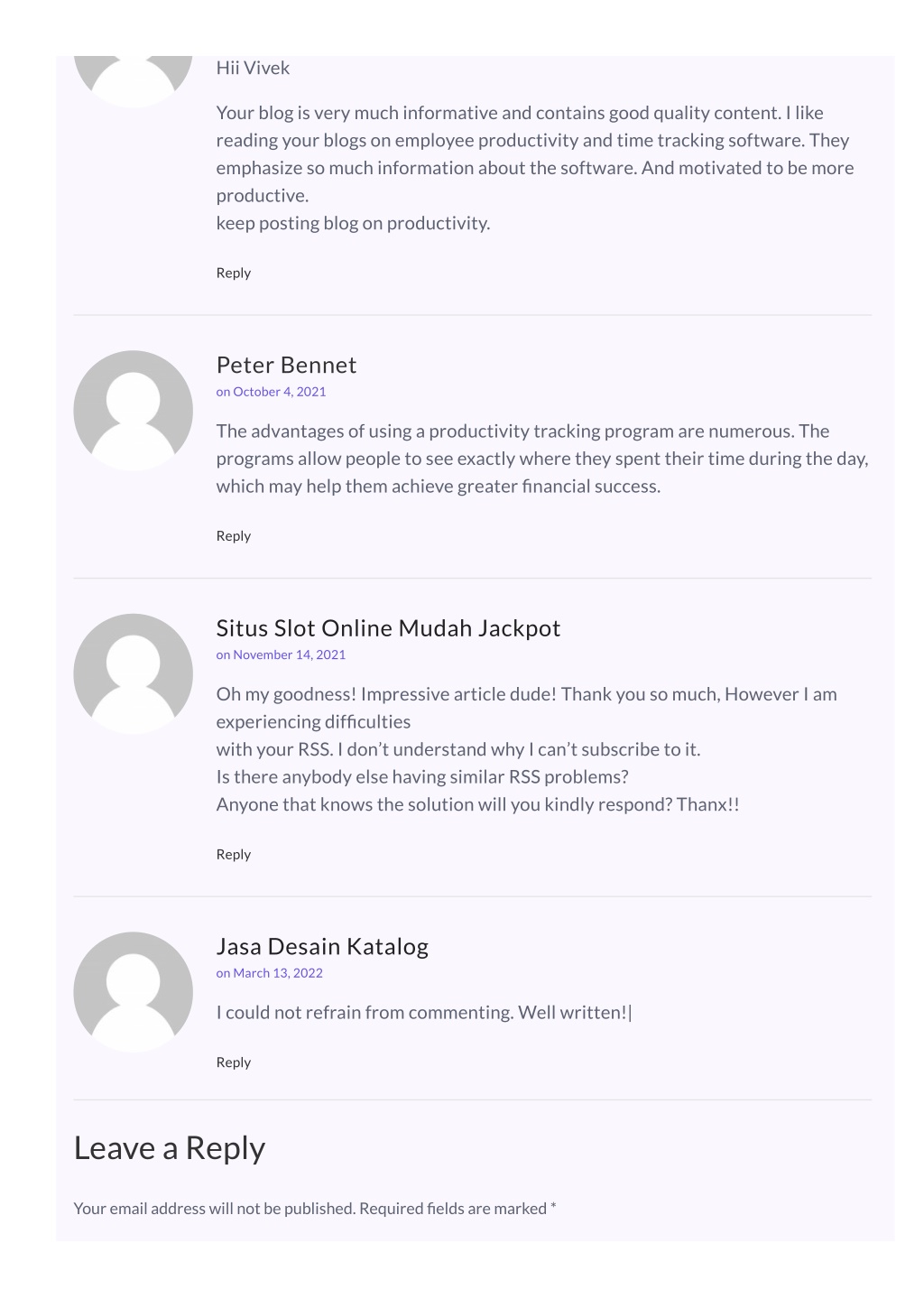
Task: Click Jasa Desain Katalog's avatar icon
Action: pyautogui.click(x=133, y=992)
